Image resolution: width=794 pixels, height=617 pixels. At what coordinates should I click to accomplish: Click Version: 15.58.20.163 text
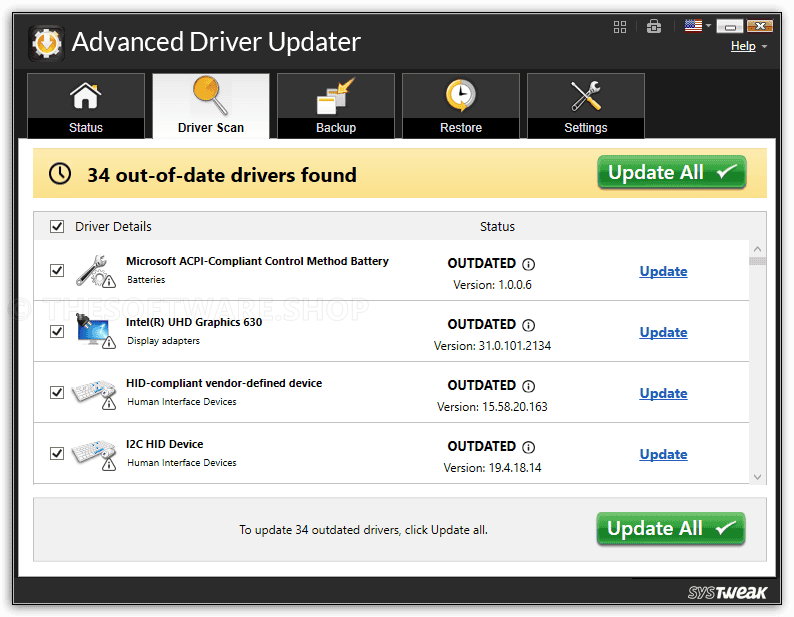click(492, 407)
